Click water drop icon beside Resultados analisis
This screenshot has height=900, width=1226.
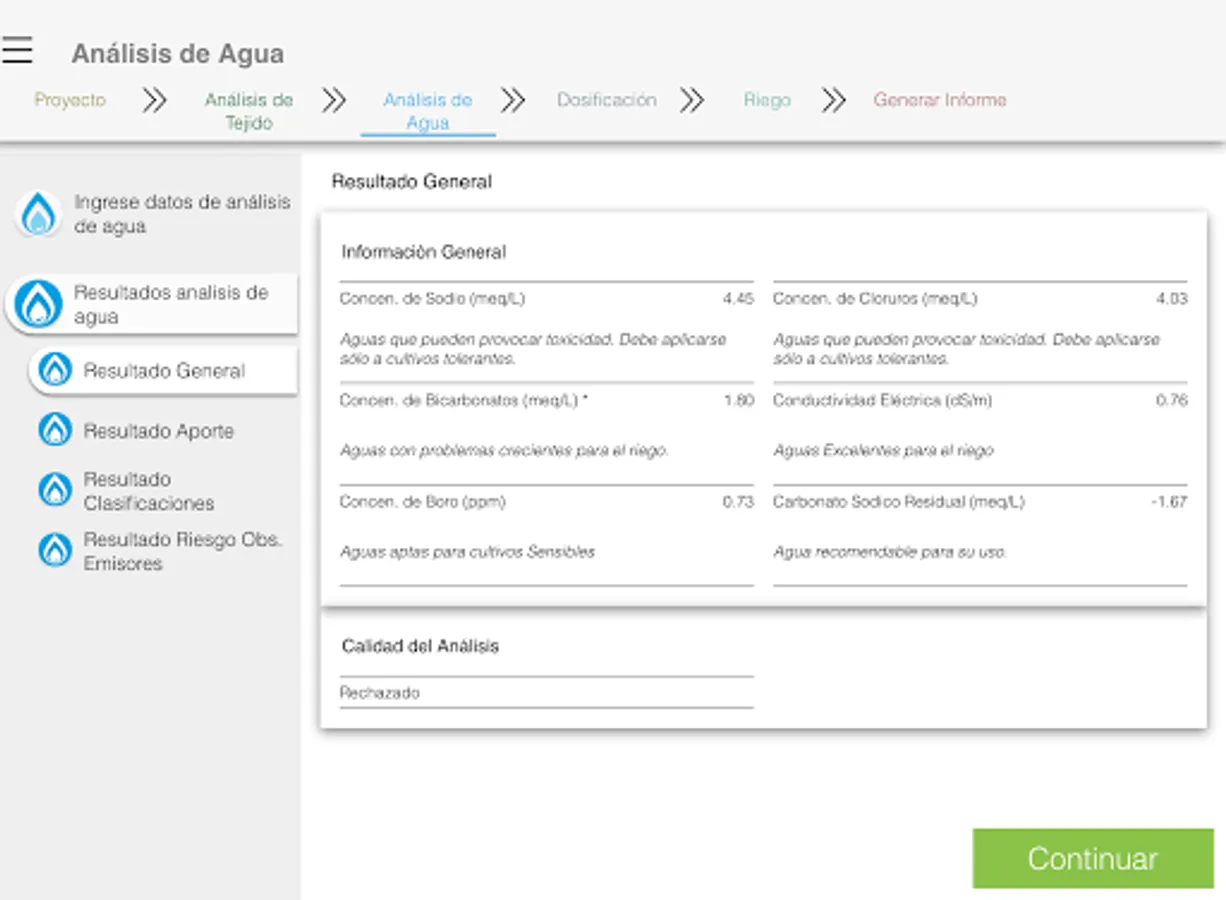pos(39,305)
